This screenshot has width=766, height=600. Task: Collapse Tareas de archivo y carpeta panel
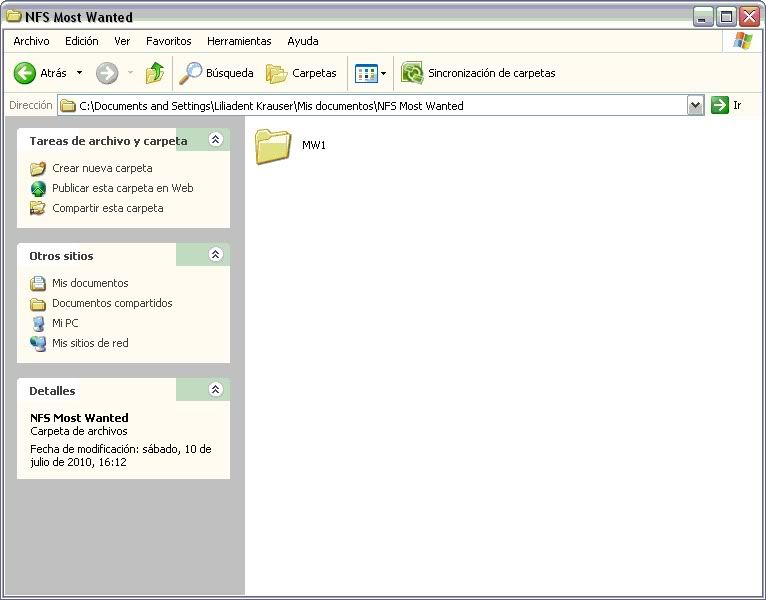click(x=215, y=140)
